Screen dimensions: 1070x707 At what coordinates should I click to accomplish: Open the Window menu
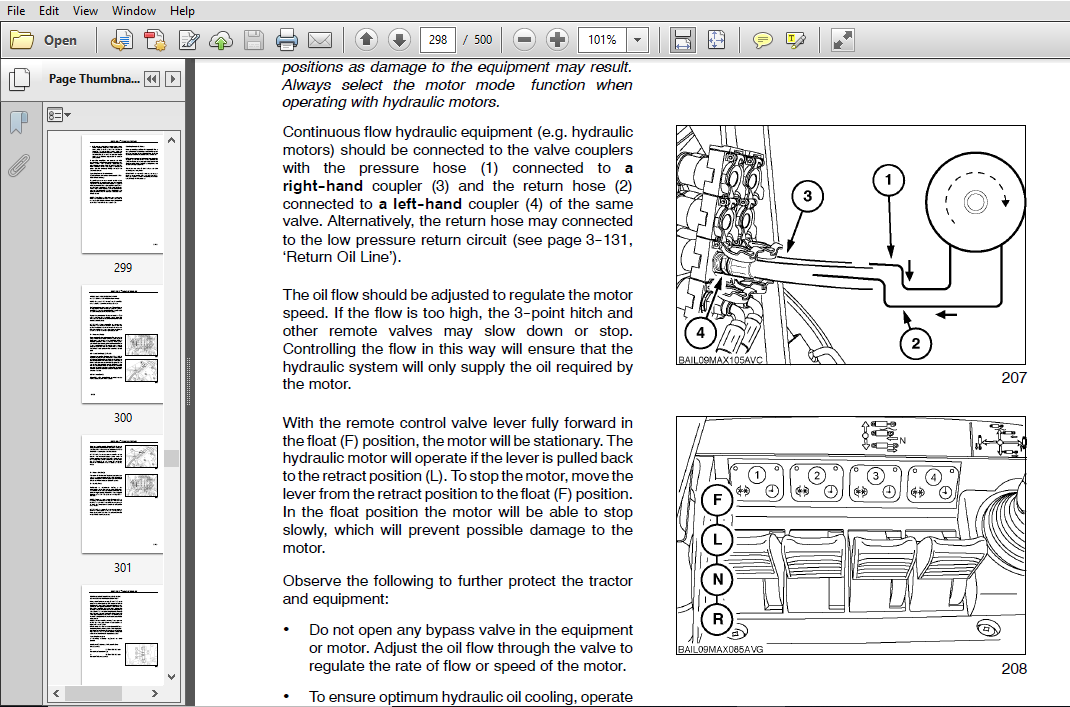(134, 10)
